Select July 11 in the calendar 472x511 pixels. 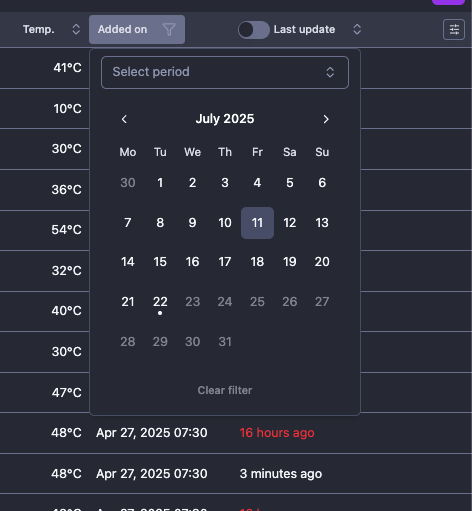[x=257, y=223]
